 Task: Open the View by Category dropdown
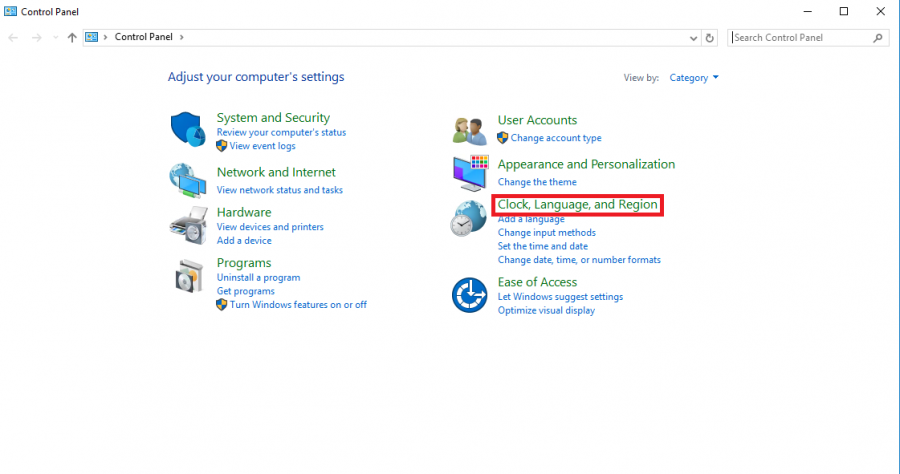pyautogui.click(x=693, y=77)
